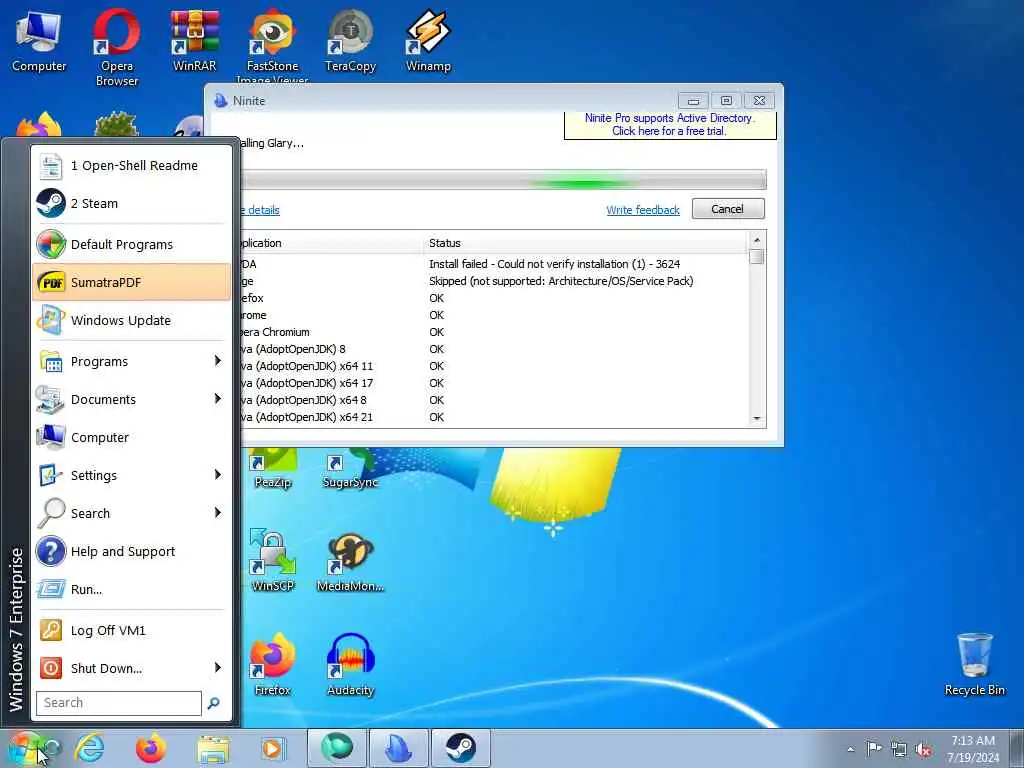
Task: Click the Ninite list scrollbar thumb
Action: 757,257
